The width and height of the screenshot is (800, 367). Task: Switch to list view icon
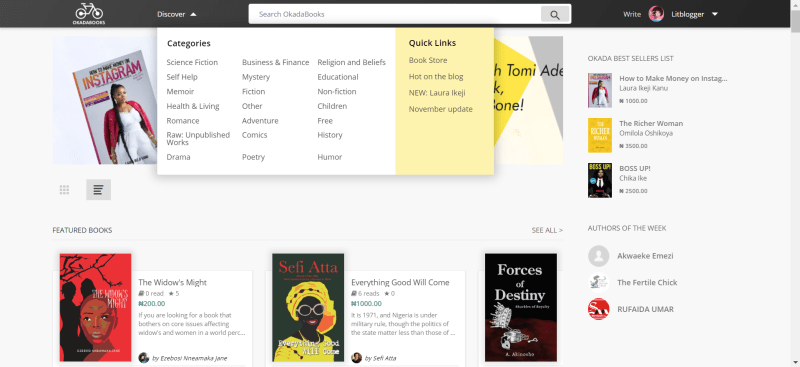pyautogui.click(x=98, y=190)
